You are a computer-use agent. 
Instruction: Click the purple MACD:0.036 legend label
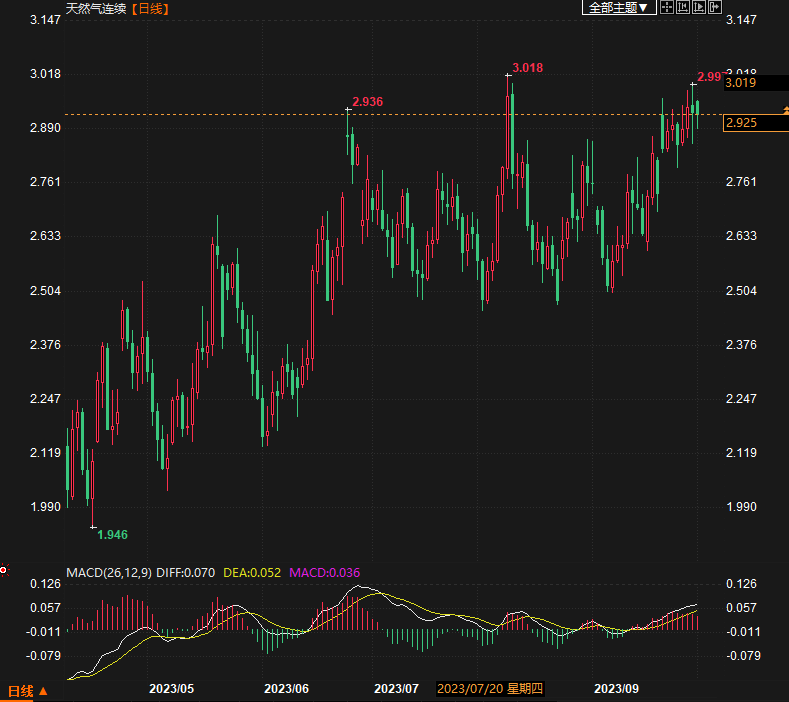coord(324,572)
